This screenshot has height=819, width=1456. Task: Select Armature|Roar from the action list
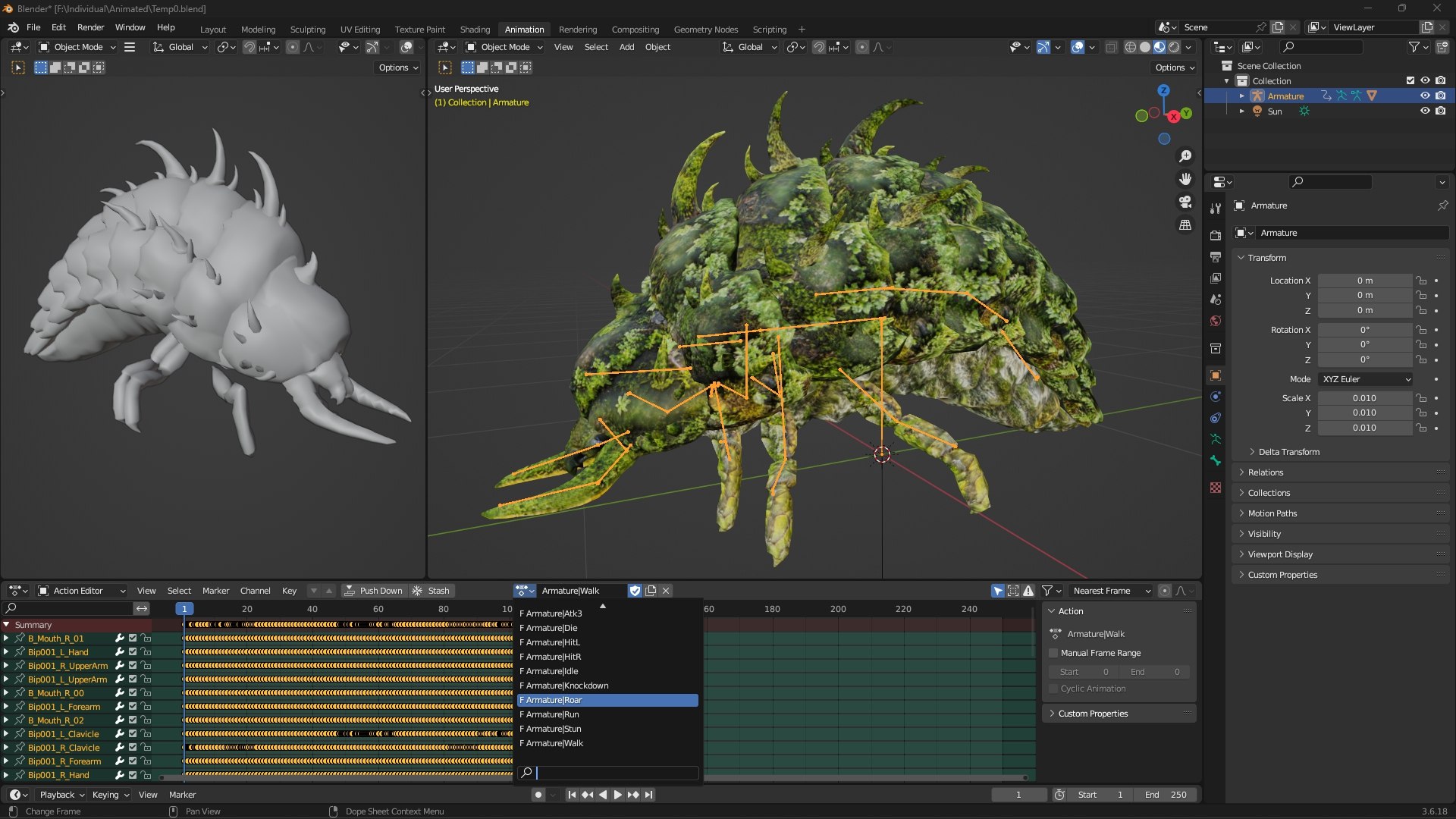click(607, 700)
